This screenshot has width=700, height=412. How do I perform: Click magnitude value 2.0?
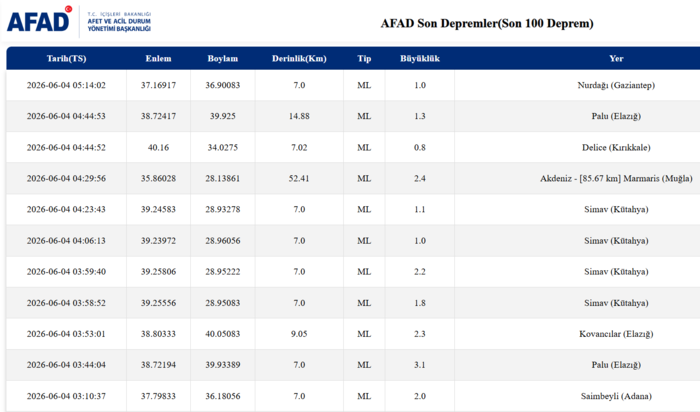click(x=420, y=396)
